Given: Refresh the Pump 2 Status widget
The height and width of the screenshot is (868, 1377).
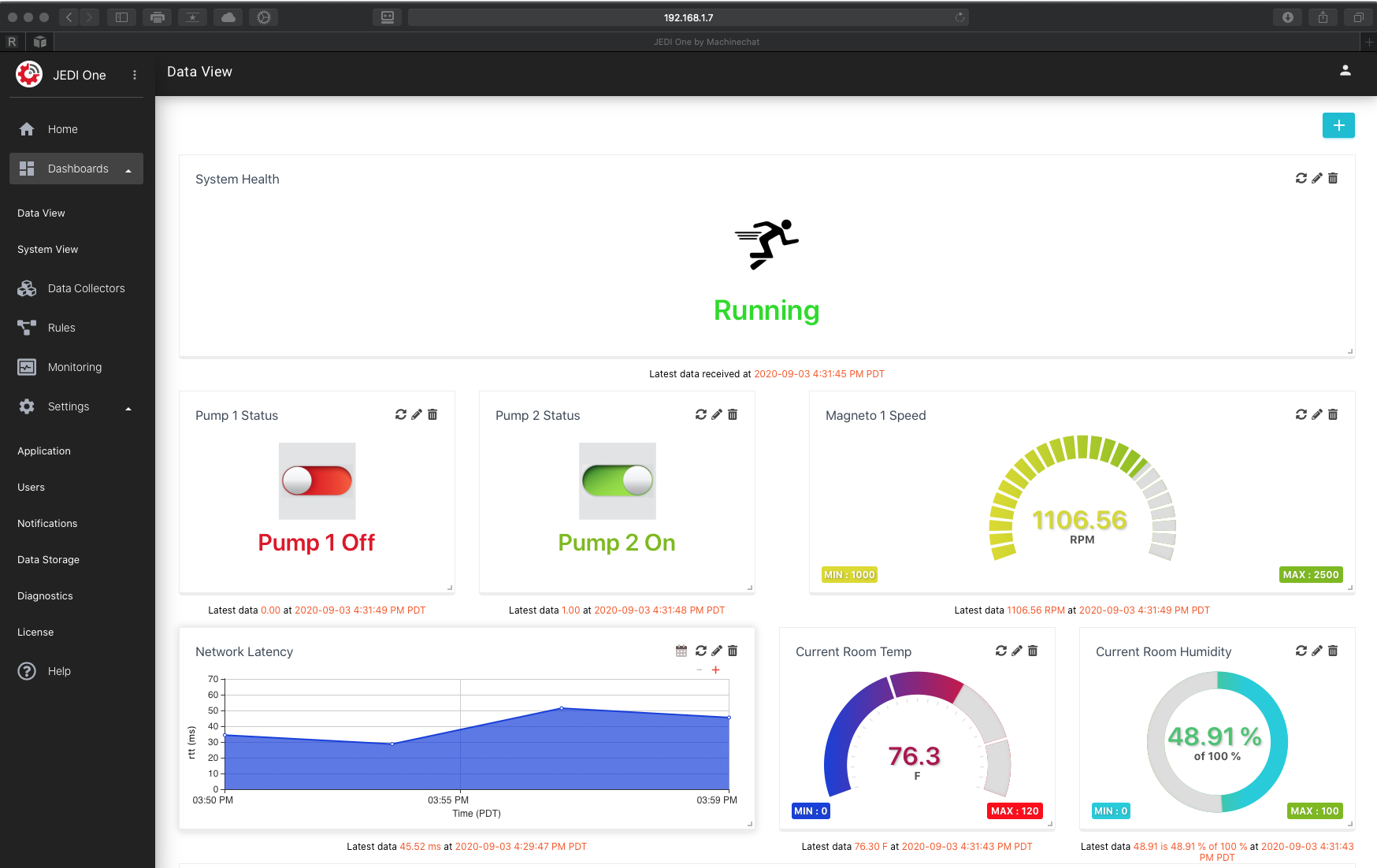Looking at the screenshot, I should point(700,414).
